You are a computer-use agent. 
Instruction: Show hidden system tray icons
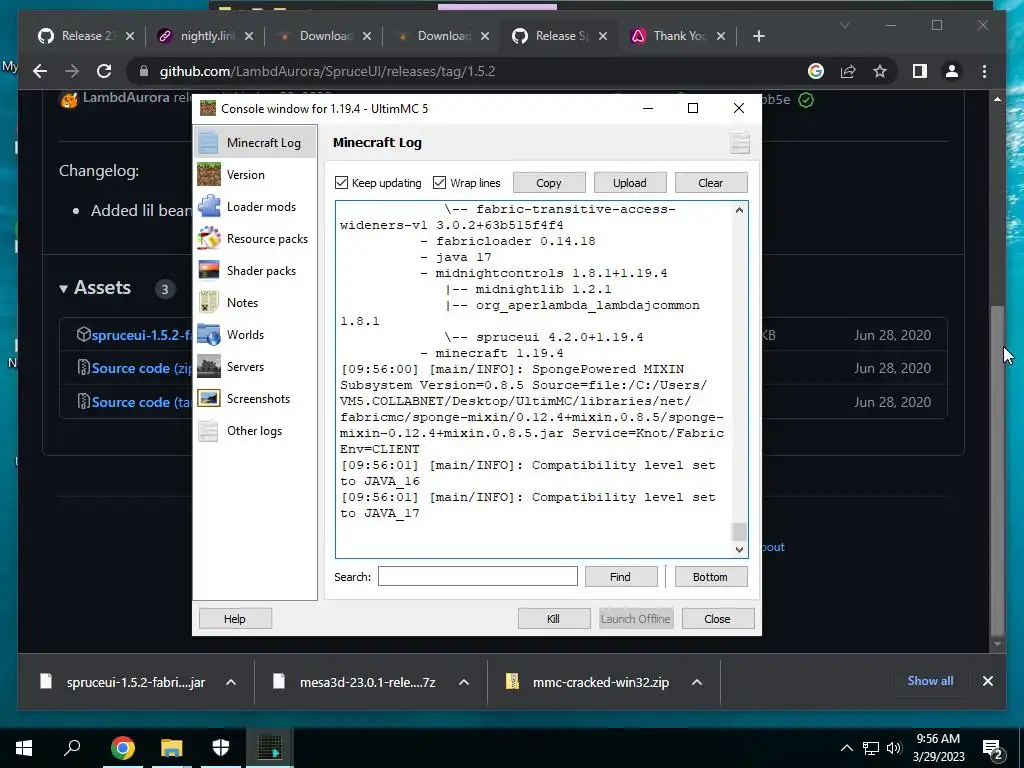coord(846,748)
